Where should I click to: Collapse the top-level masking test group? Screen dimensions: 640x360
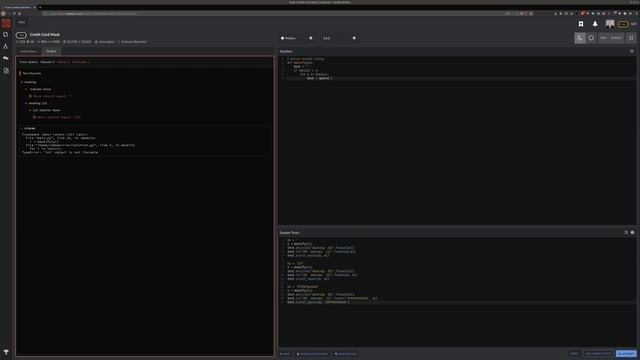point(29,82)
